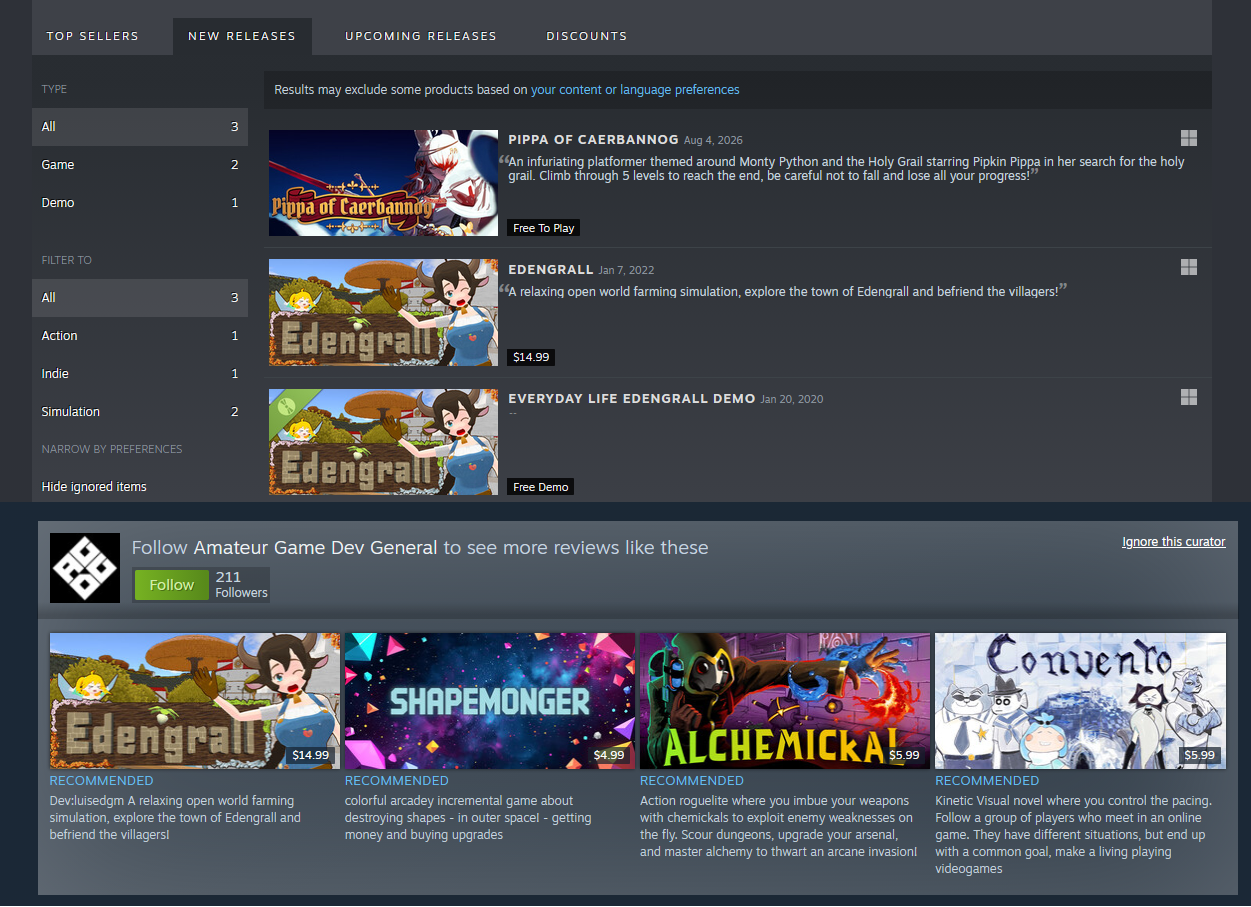Click $4.99 price on Shapemonger card
The image size is (1251, 907).
point(609,755)
